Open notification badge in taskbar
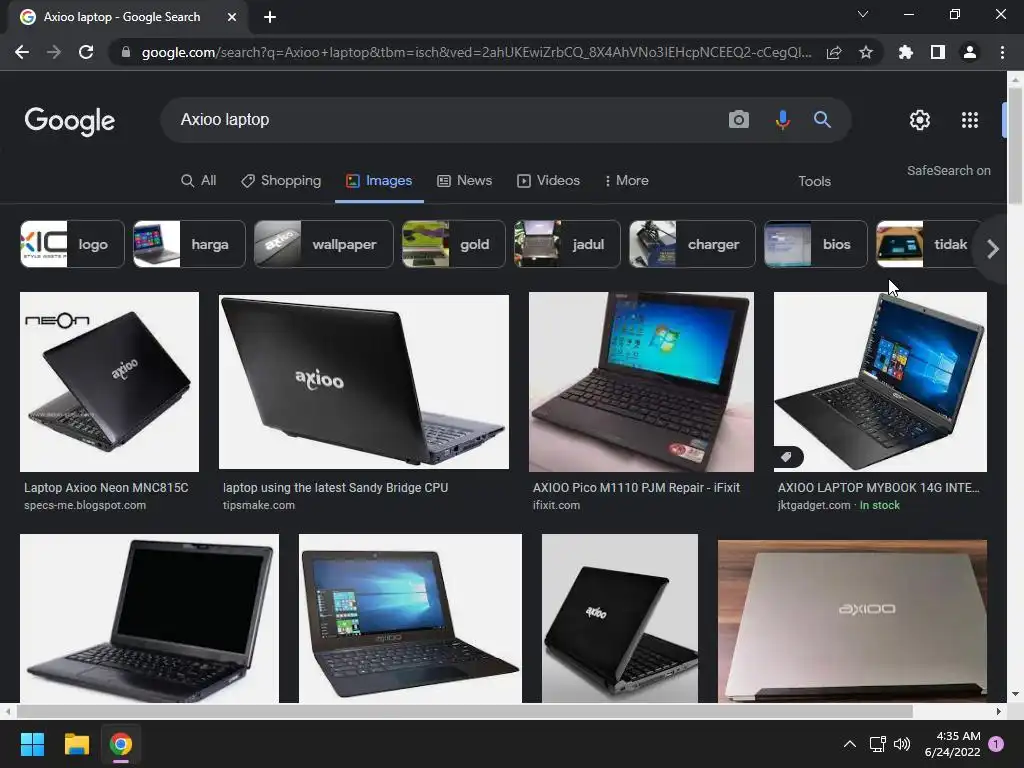This screenshot has height=768, width=1024. [996, 744]
